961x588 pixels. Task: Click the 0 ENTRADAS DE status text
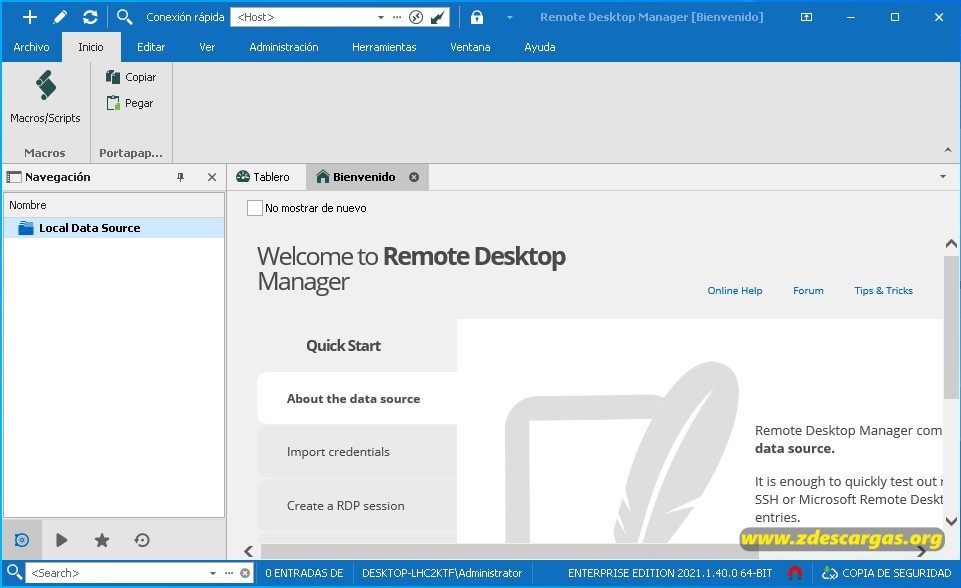coord(304,573)
